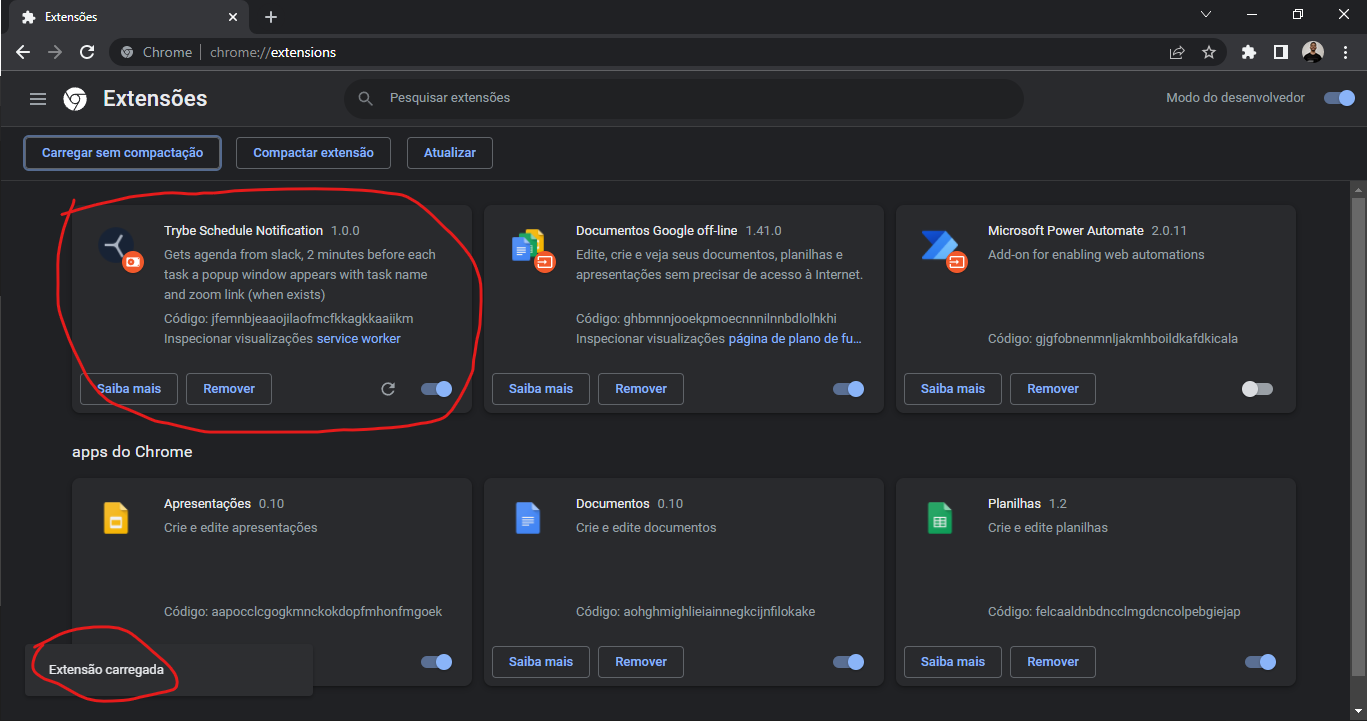The image size is (1367, 721).
Task: Open the browser Extensions puzzle menu
Action: pos(1248,52)
